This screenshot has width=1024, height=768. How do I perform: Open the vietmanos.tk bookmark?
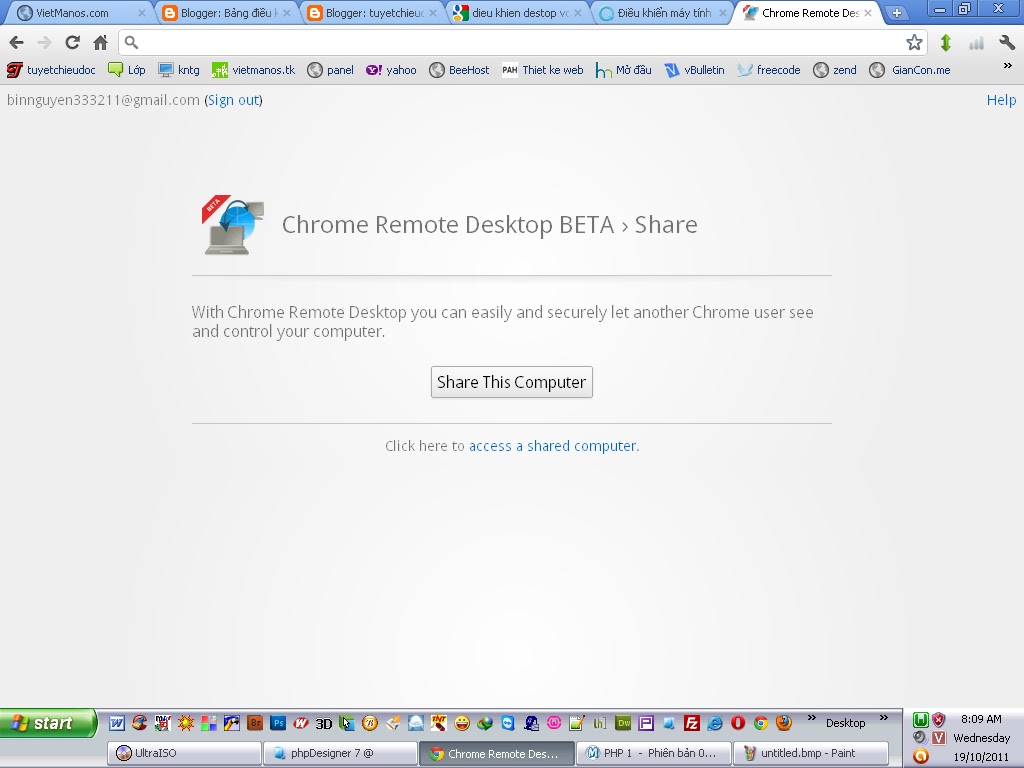coord(253,70)
